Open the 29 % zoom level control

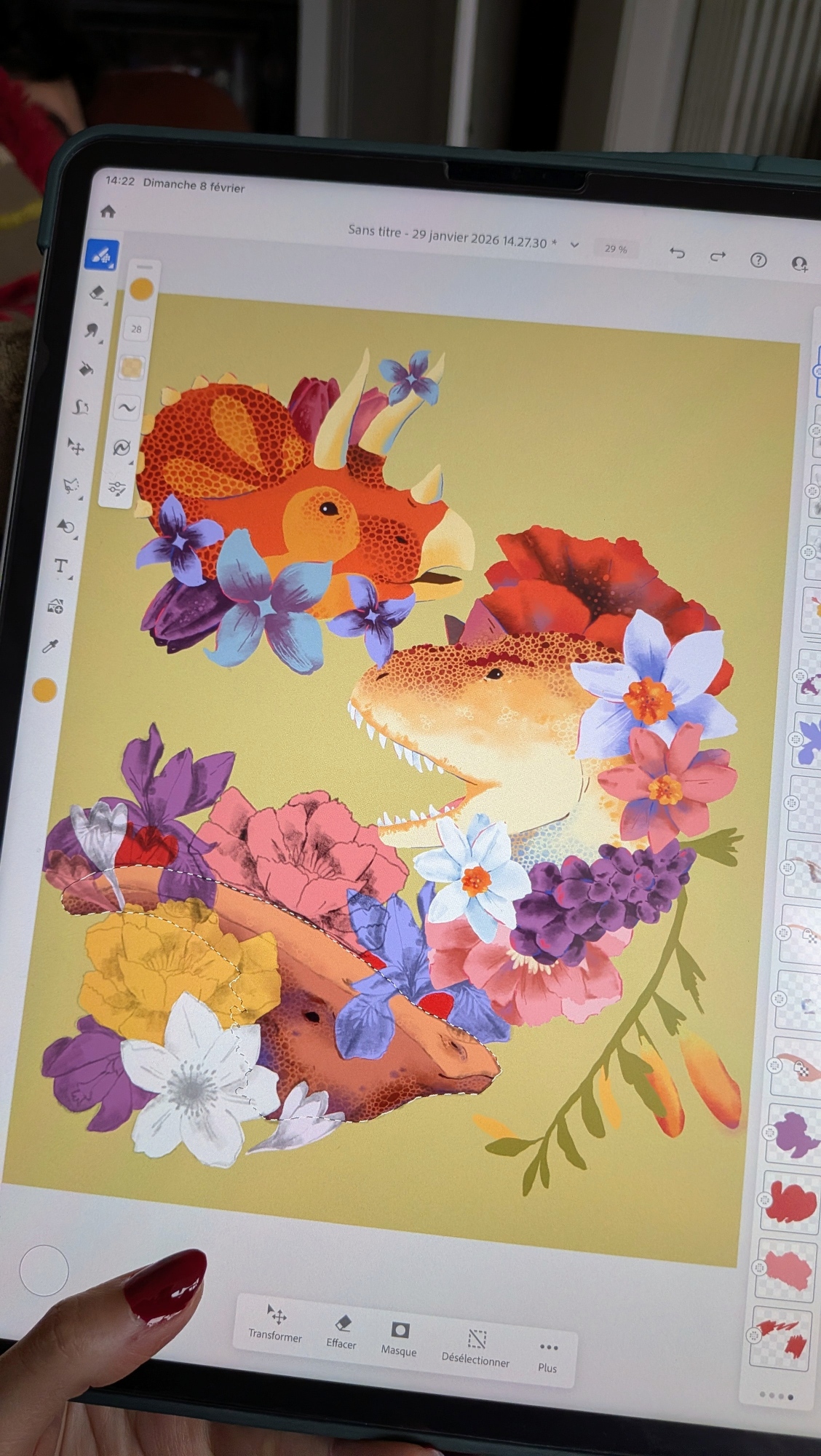point(616,249)
